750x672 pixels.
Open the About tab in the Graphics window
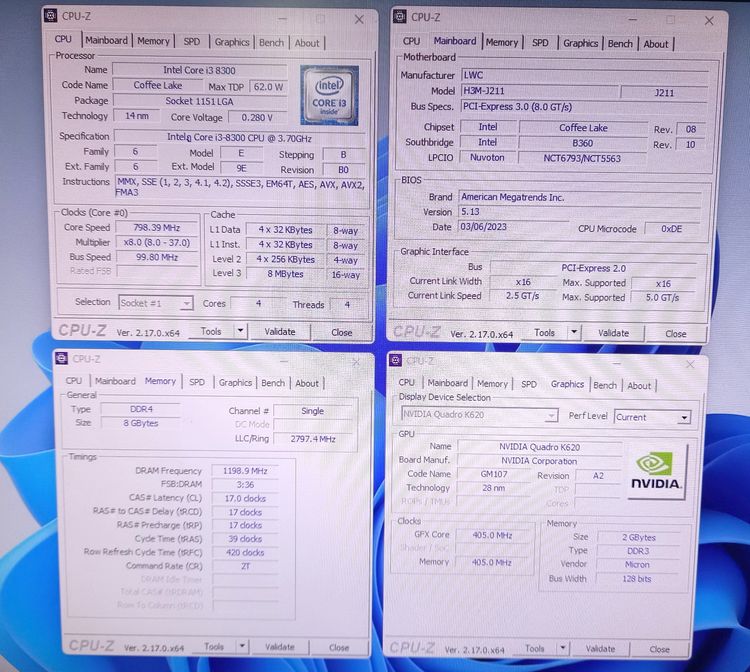point(639,386)
